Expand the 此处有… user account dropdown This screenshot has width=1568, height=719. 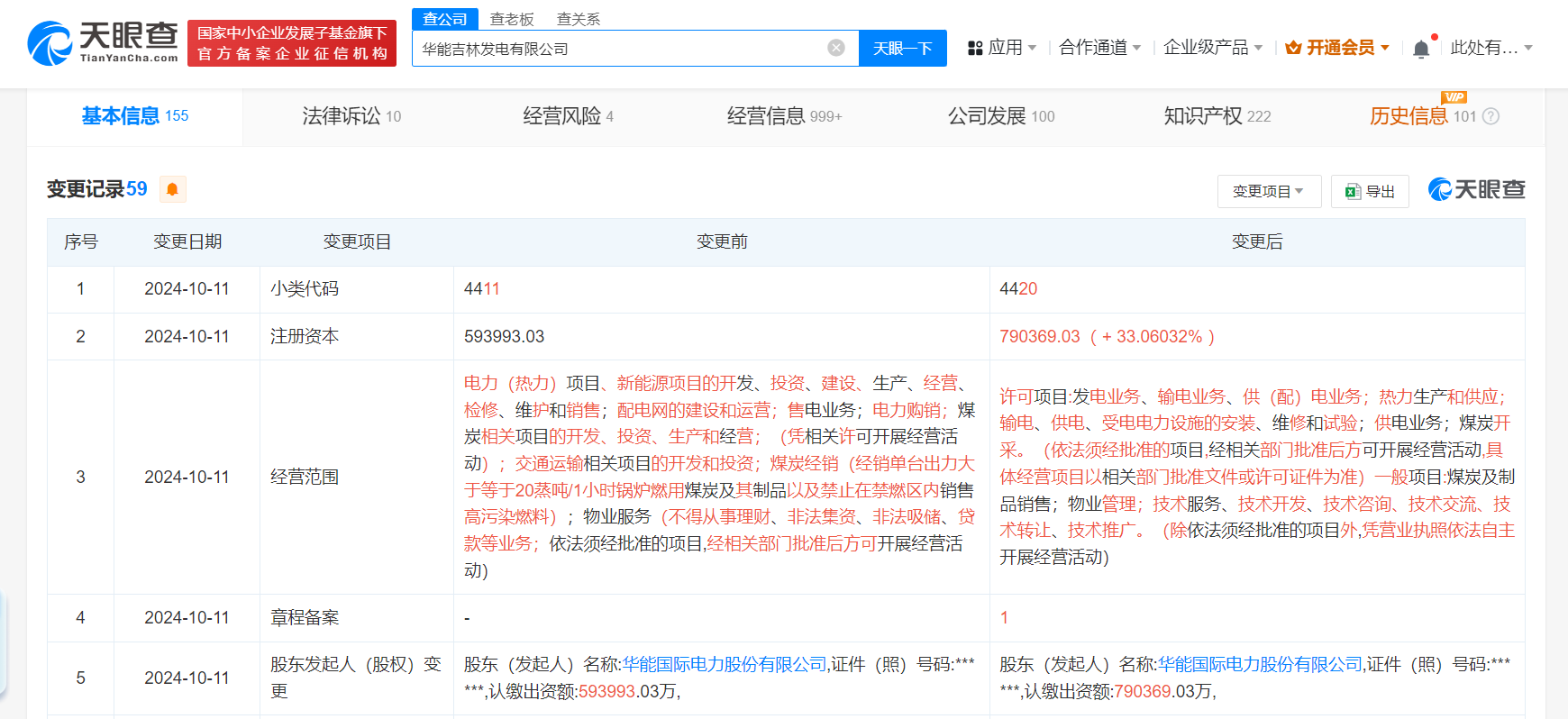pos(1491,48)
